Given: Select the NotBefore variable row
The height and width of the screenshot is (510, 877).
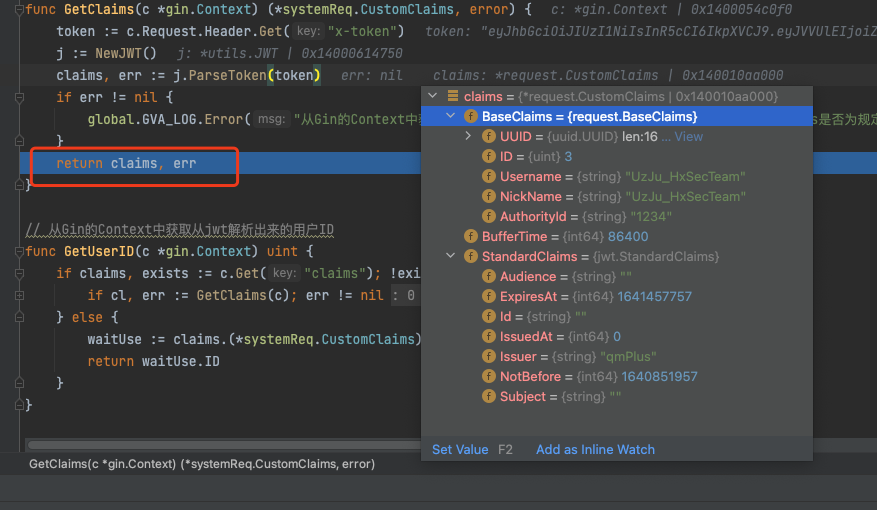Looking at the screenshot, I should [x=616, y=376].
